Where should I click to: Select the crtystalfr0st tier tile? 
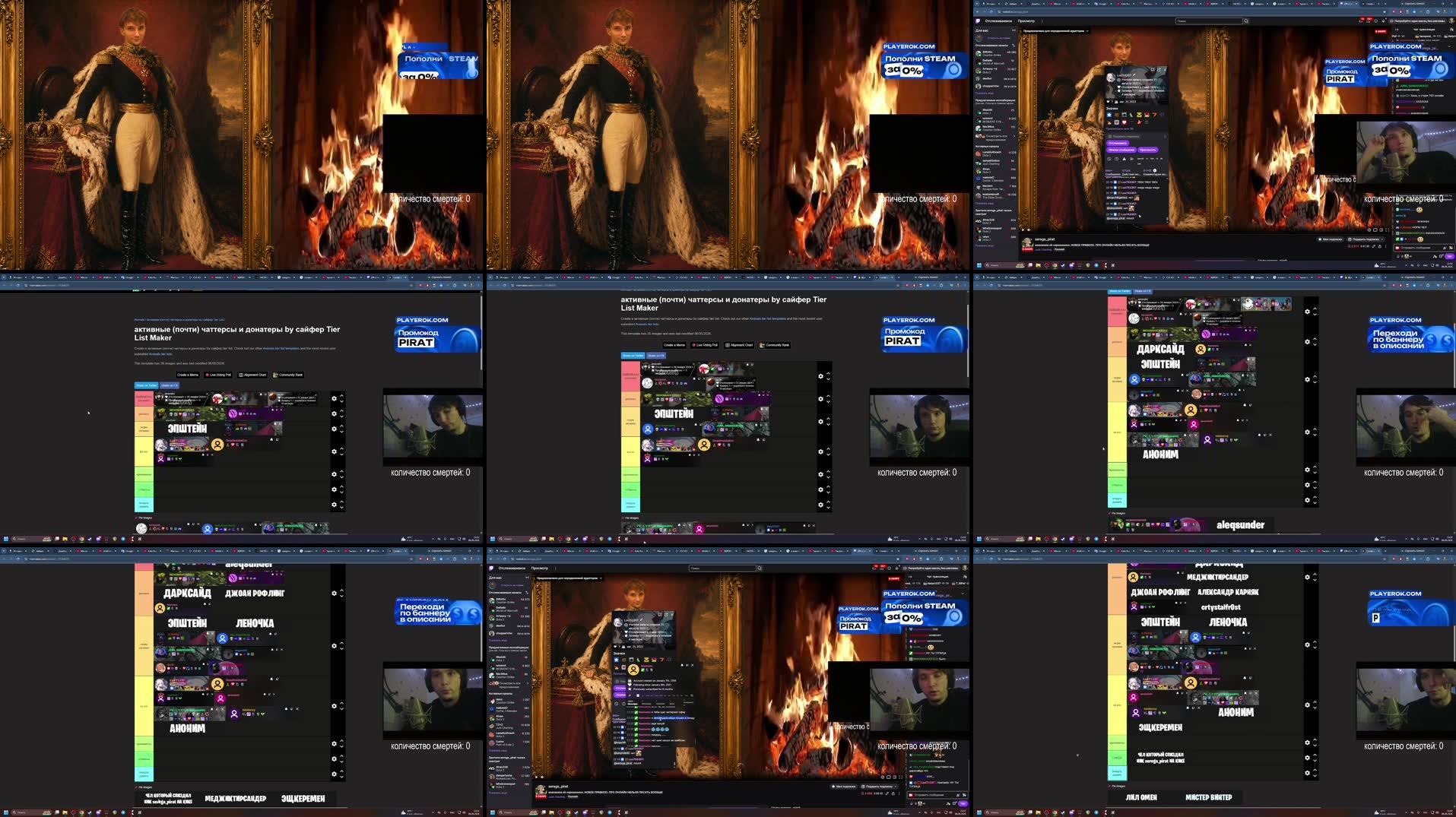1220,606
